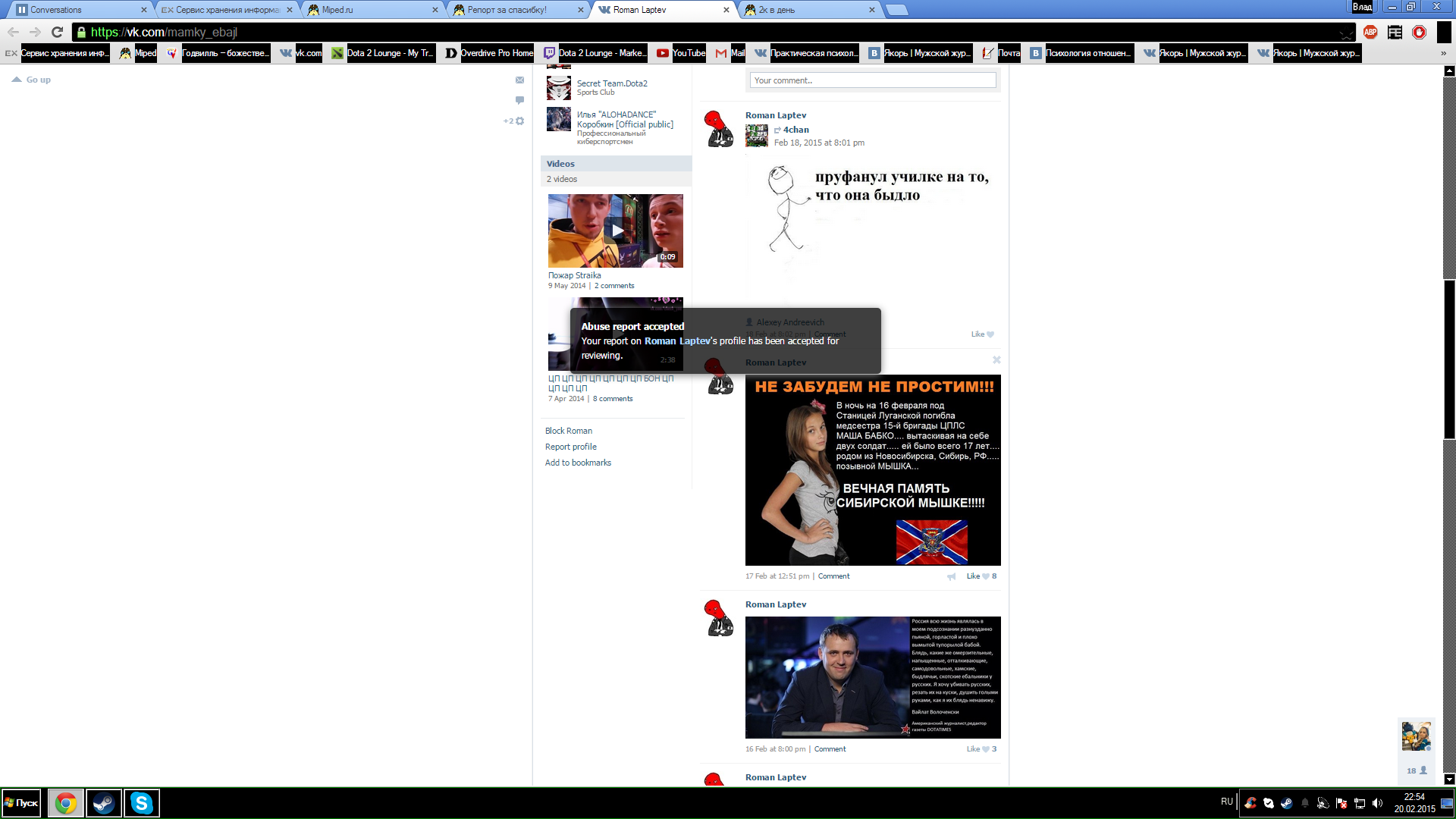Switch to the Сервис хранения информации tab
The width and height of the screenshot is (1456, 819).
pyautogui.click(x=227, y=10)
